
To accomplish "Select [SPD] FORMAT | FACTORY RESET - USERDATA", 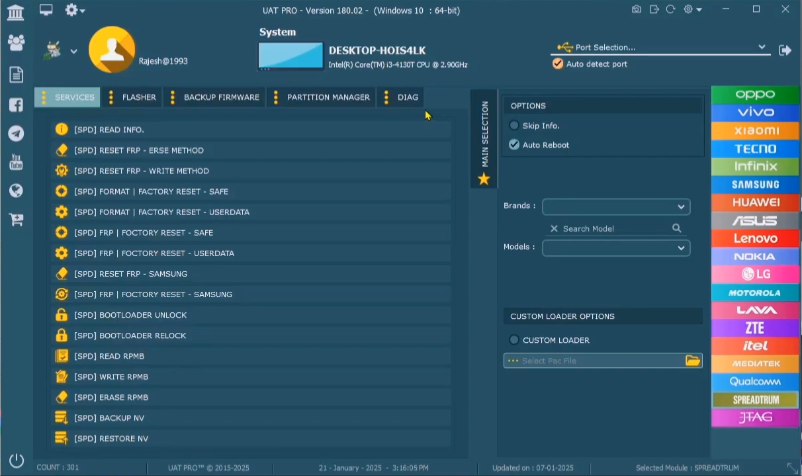I will coord(251,212).
